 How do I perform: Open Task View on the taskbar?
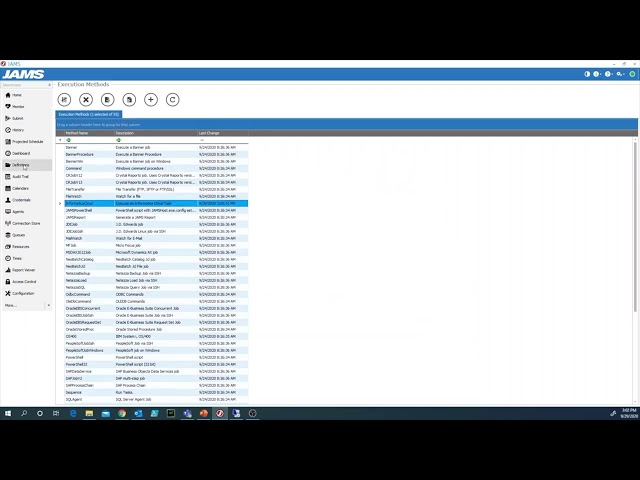click(56, 413)
